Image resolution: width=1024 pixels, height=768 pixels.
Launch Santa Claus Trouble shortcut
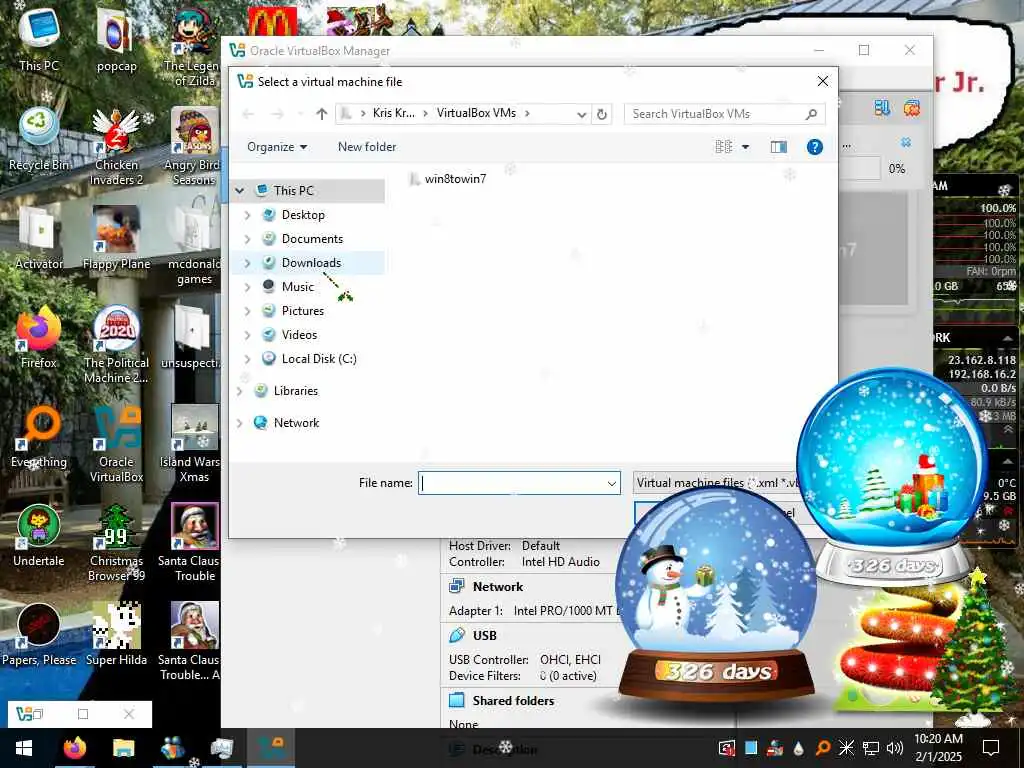tap(193, 543)
